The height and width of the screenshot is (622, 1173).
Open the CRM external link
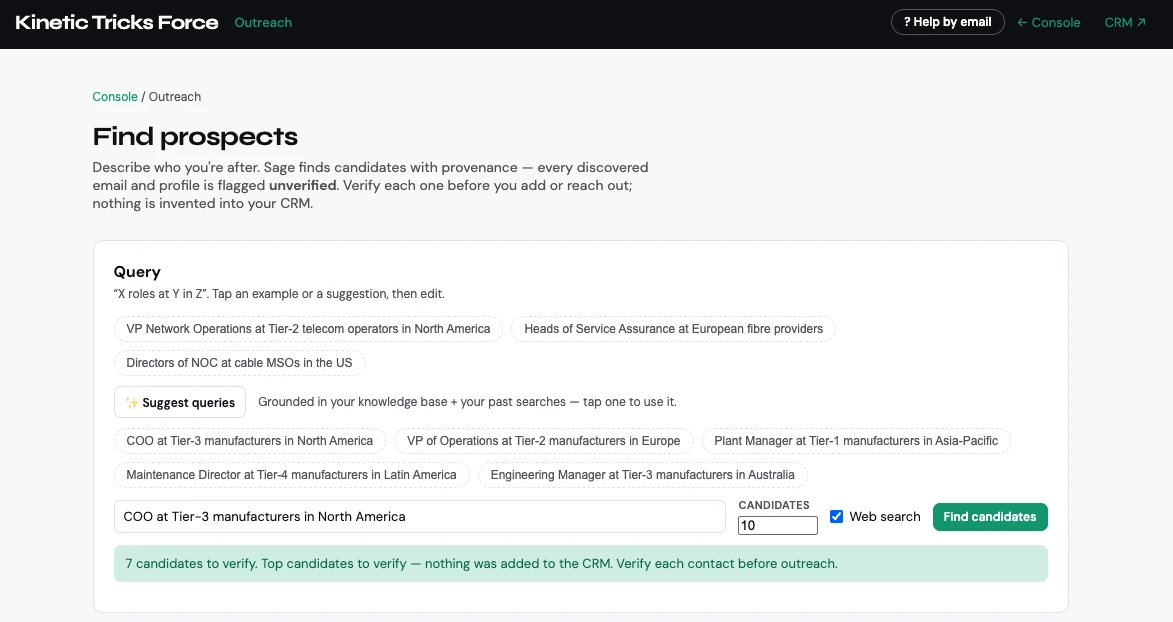point(1125,22)
